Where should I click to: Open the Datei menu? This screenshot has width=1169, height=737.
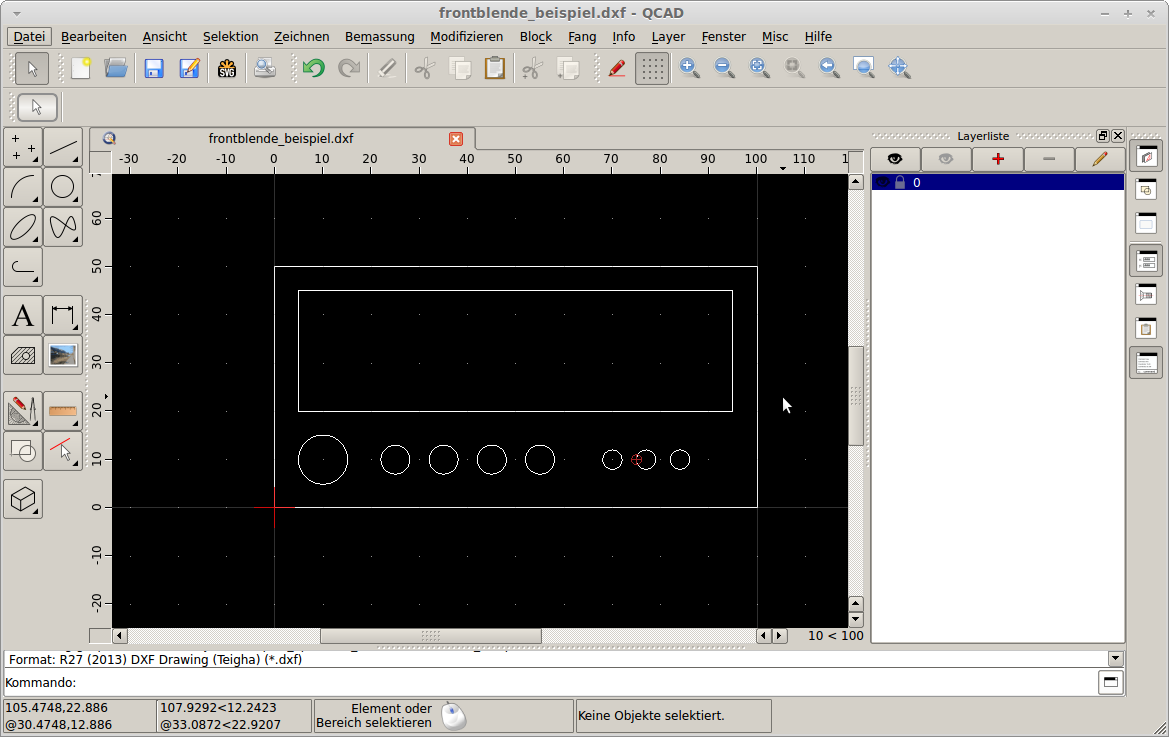pos(29,37)
